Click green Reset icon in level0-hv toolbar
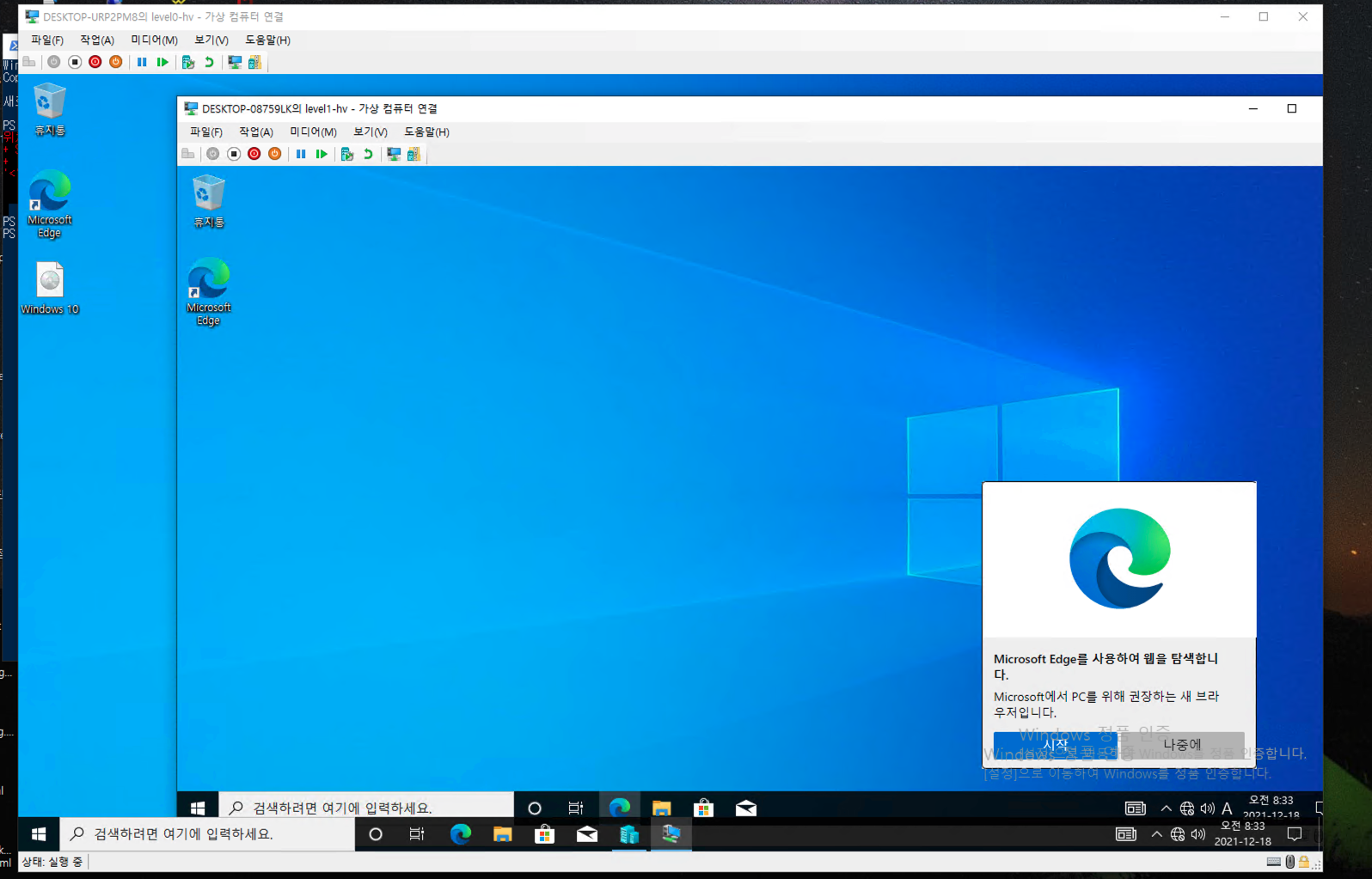 162,62
